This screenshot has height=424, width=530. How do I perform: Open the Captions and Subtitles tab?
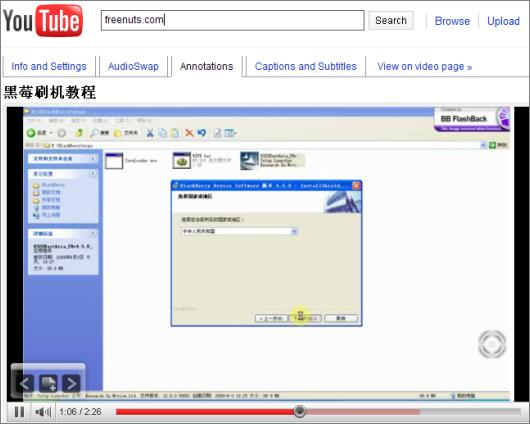[x=306, y=66]
